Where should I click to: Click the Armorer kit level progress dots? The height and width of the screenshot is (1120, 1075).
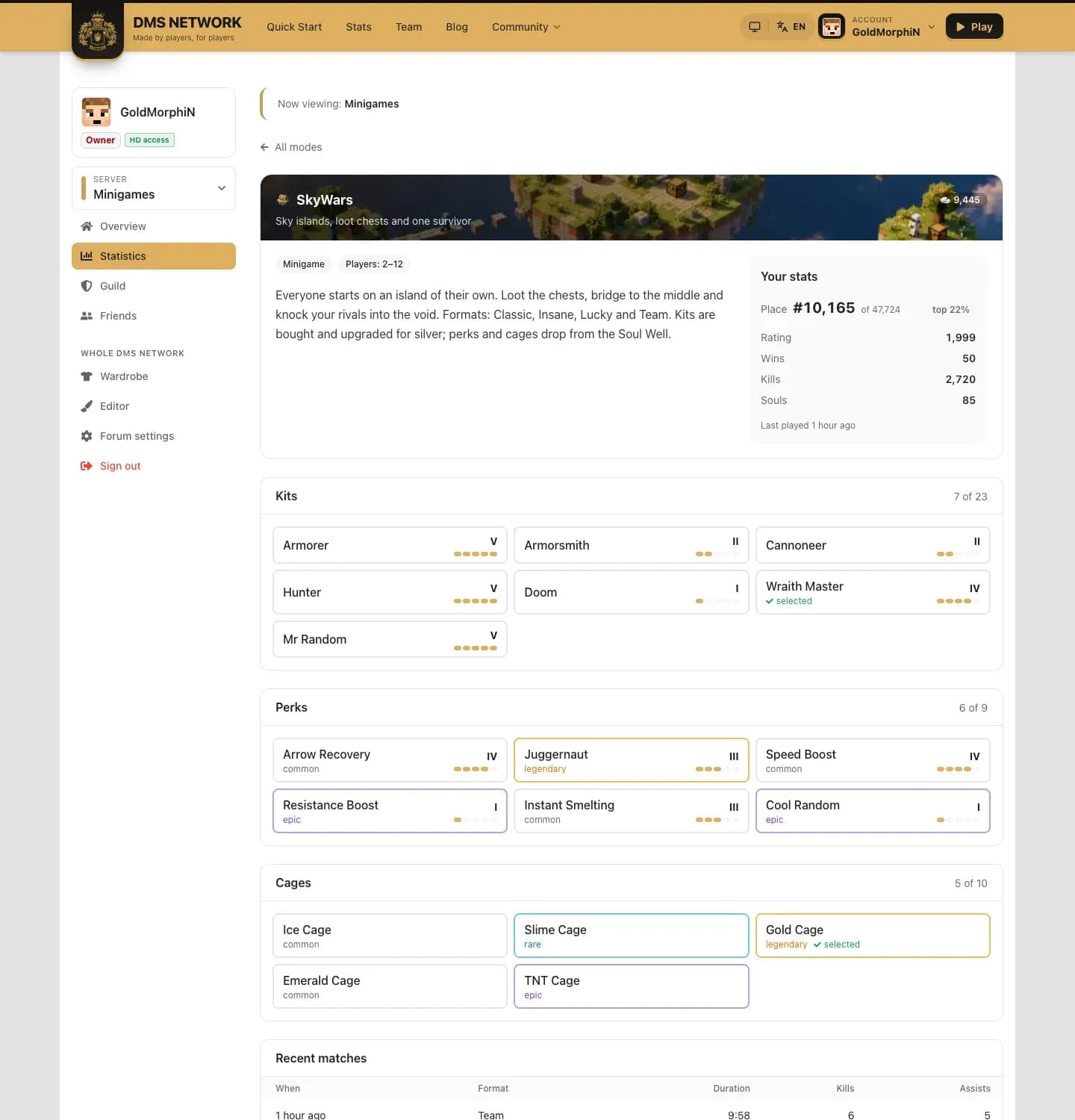476,554
